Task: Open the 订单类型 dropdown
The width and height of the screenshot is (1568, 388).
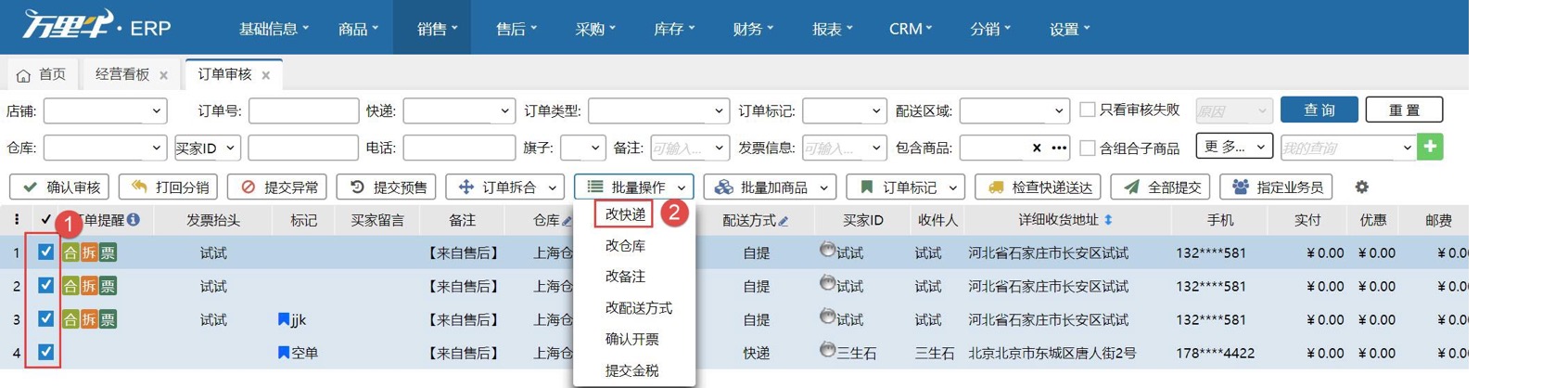Action: pos(658,110)
